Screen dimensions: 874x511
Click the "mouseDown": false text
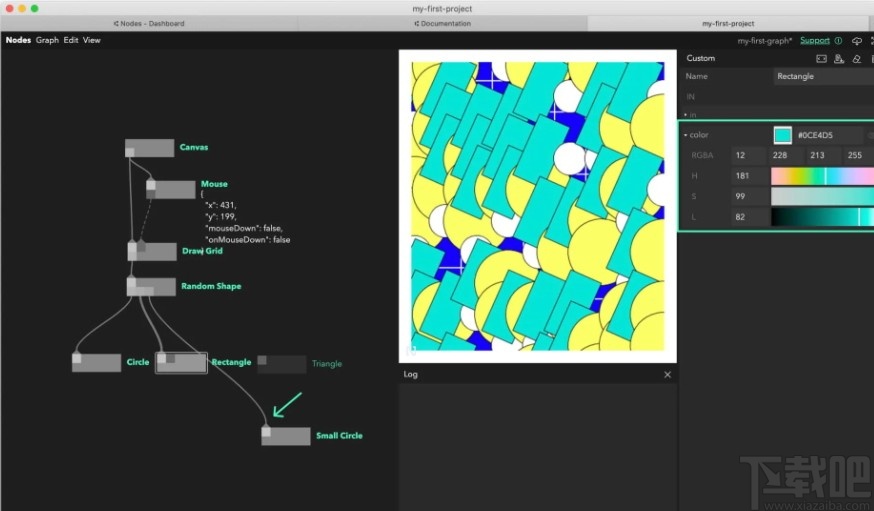(244, 228)
